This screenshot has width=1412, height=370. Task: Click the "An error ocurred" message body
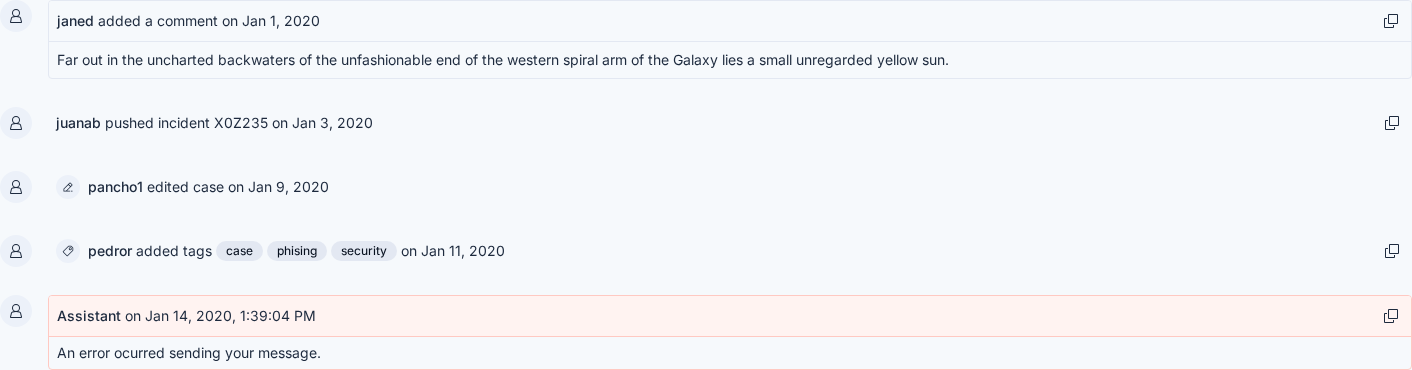189,353
